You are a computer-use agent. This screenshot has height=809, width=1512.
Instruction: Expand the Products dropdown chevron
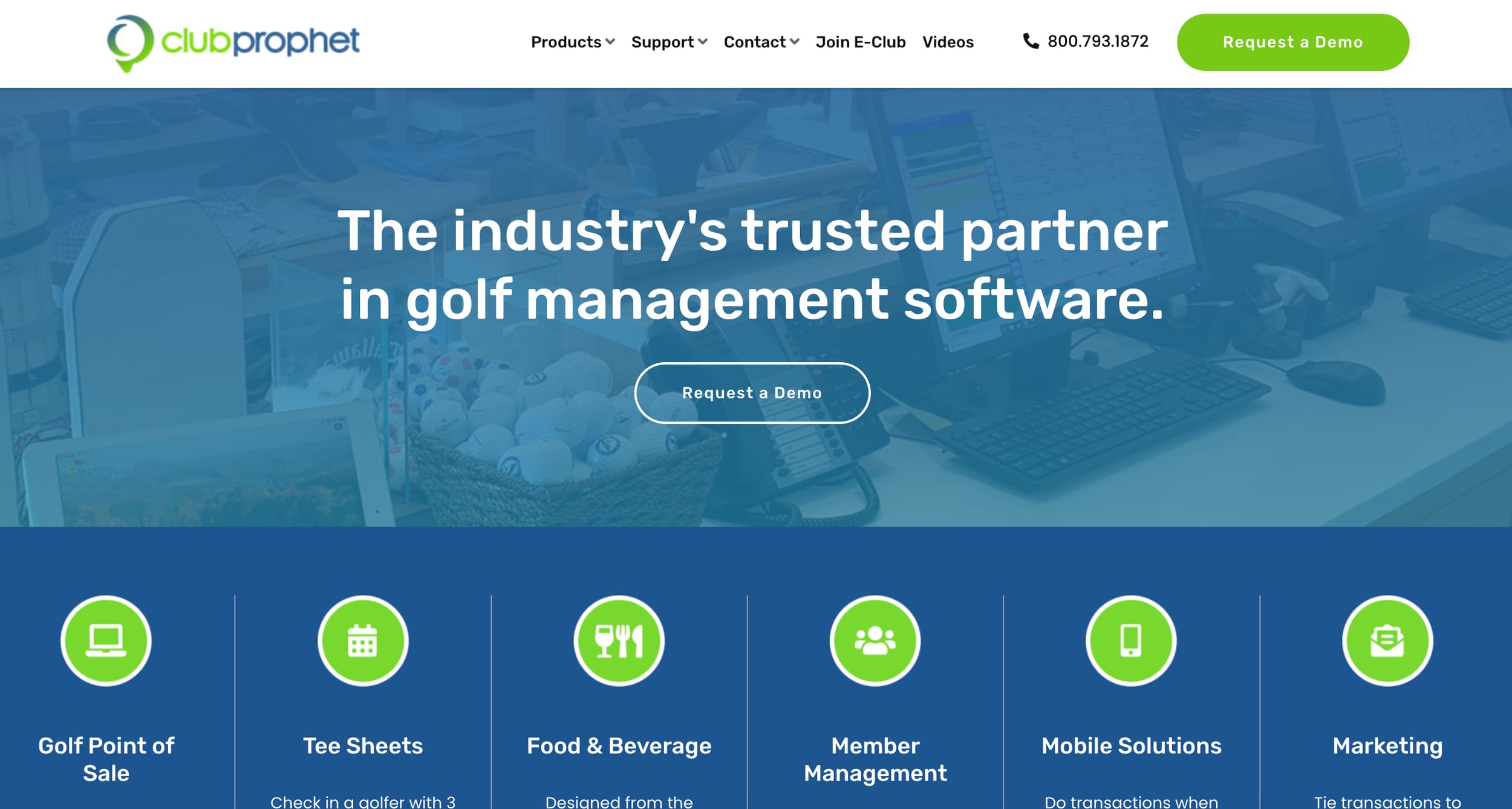pos(610,42)
